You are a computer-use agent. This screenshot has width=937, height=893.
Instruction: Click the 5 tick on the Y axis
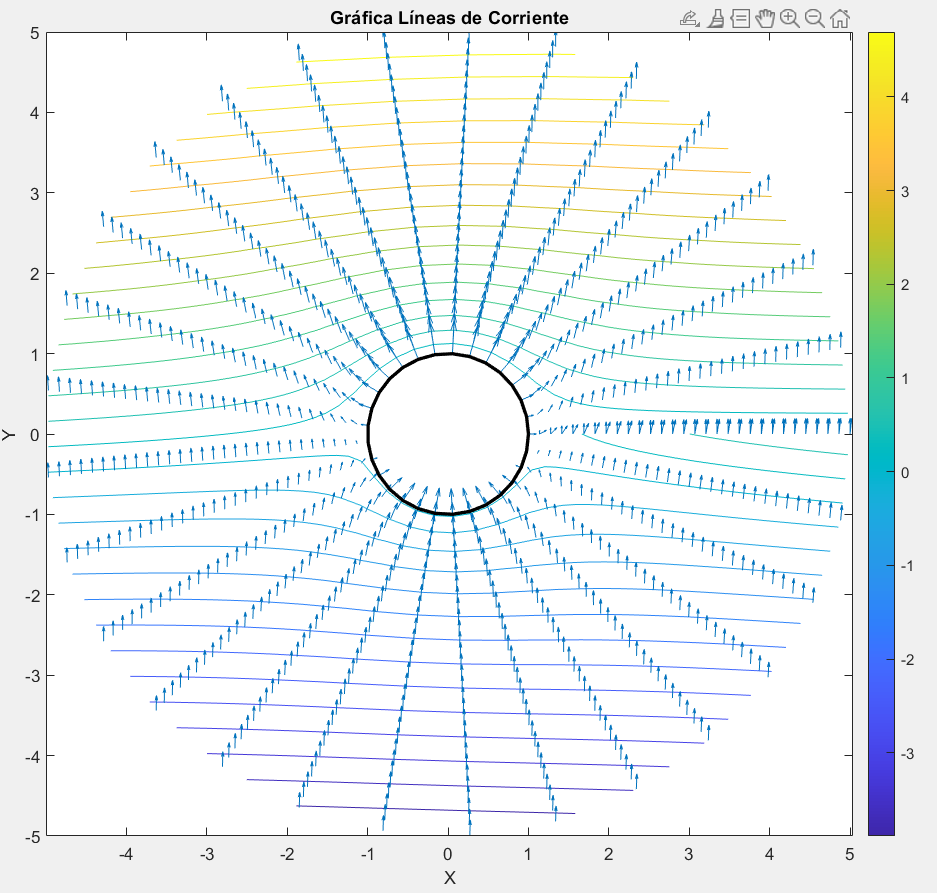click(33, 33)
